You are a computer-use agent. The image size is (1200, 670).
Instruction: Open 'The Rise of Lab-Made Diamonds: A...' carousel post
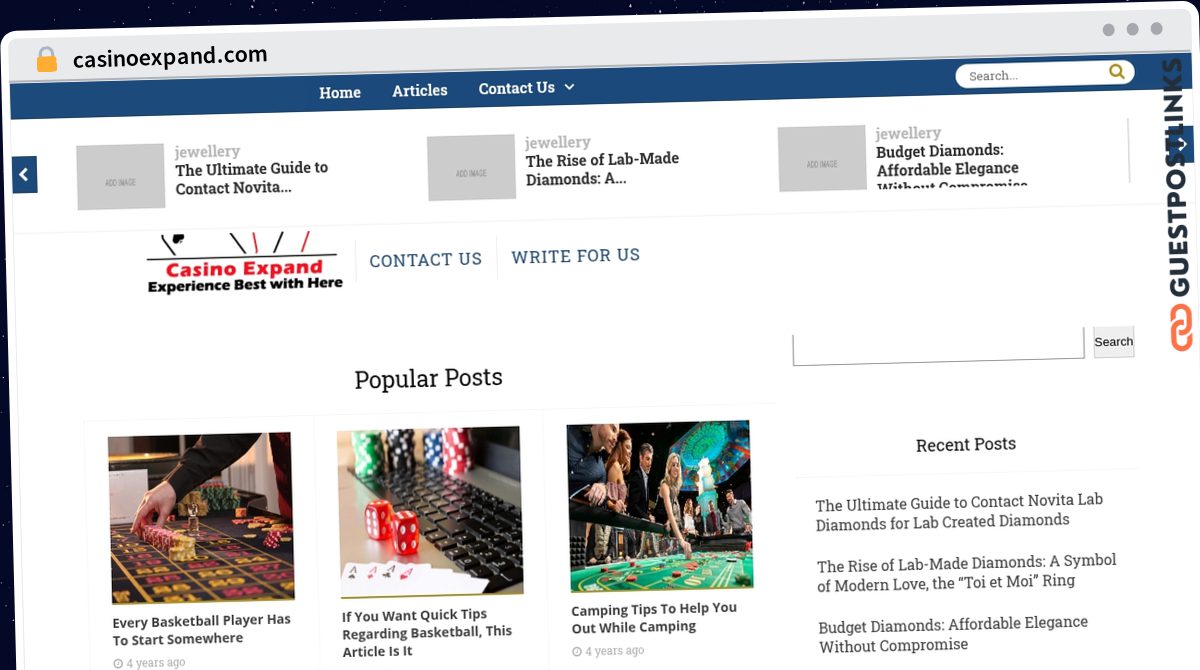tap(602, 169)
